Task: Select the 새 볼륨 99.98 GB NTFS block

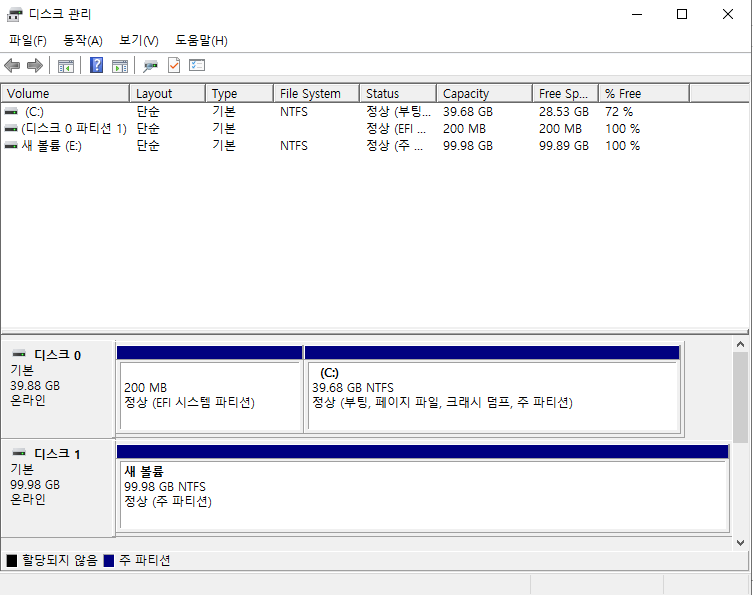Action: tap(423, 488)
